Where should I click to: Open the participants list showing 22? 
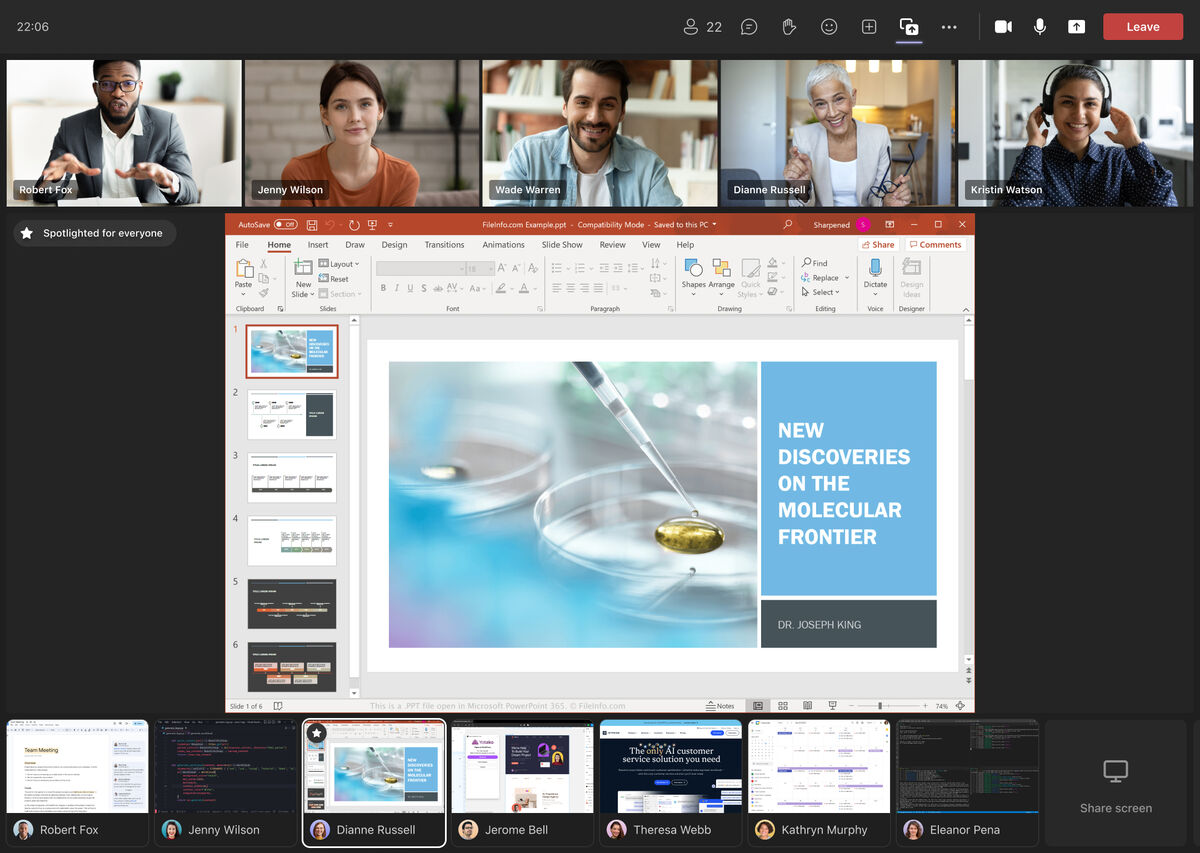[x=701, y=27]
